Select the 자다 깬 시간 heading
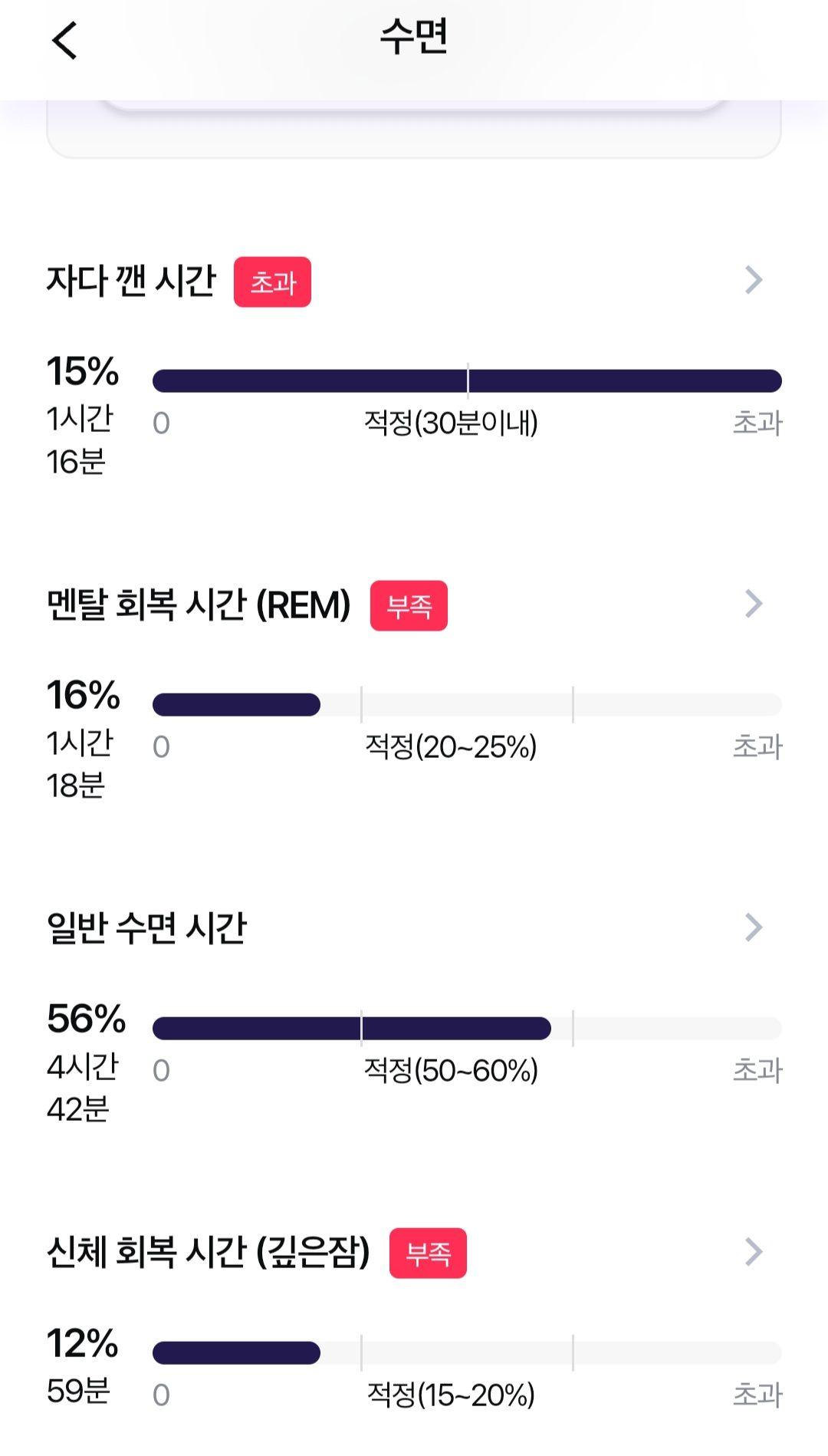 tap(131, 281)
